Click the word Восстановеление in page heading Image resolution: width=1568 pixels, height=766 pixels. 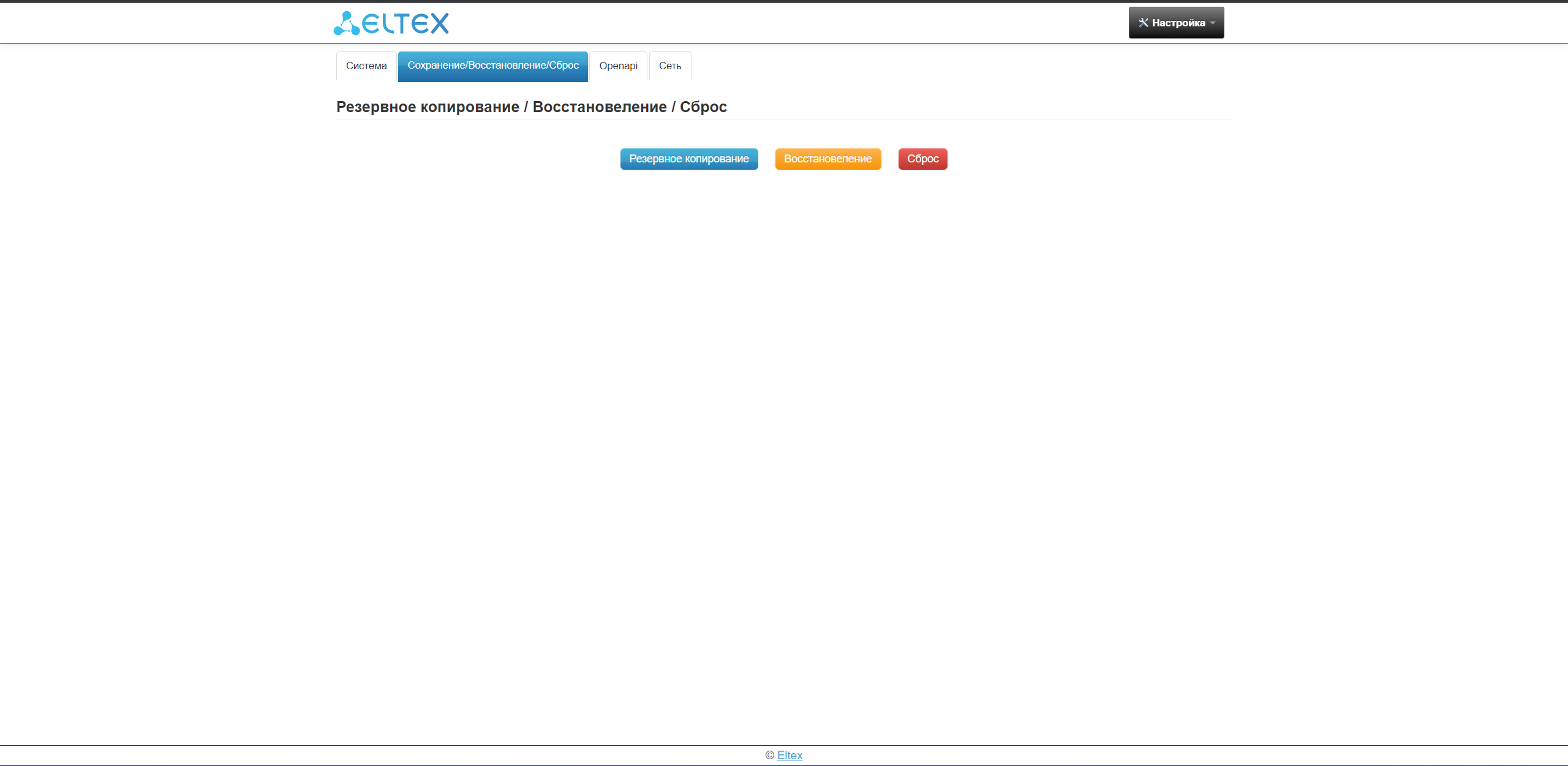point(599,107)
